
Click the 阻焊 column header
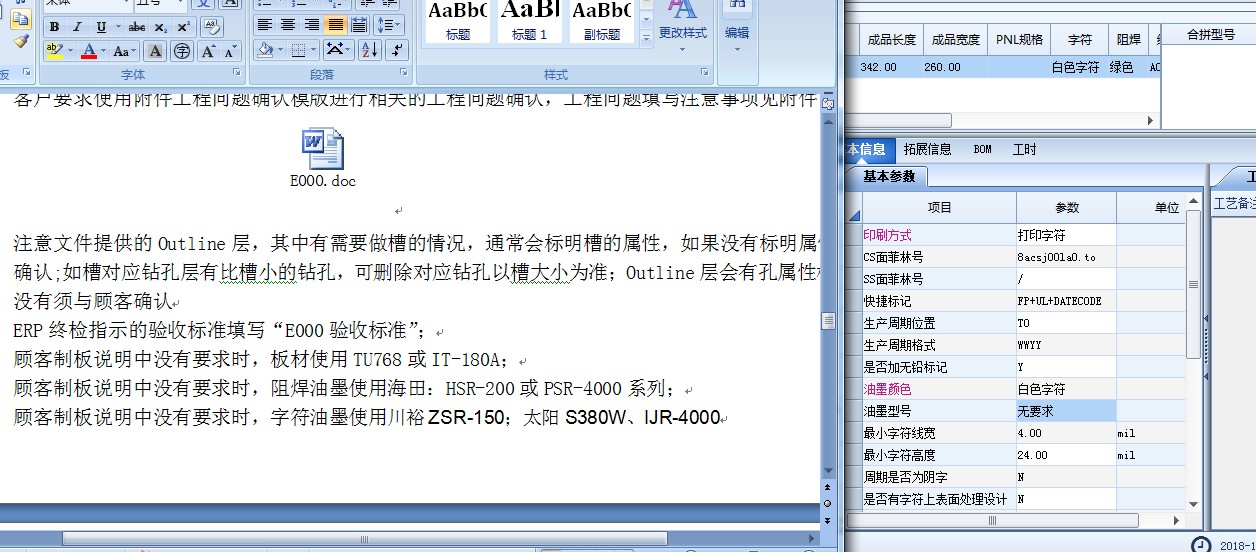pos(1128,40)
